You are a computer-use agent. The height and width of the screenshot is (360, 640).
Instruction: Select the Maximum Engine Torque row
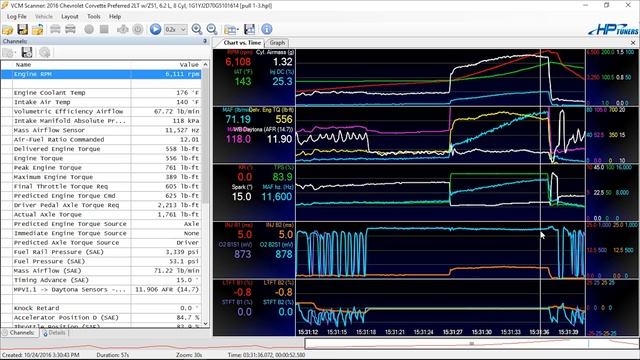pos(101,178)
